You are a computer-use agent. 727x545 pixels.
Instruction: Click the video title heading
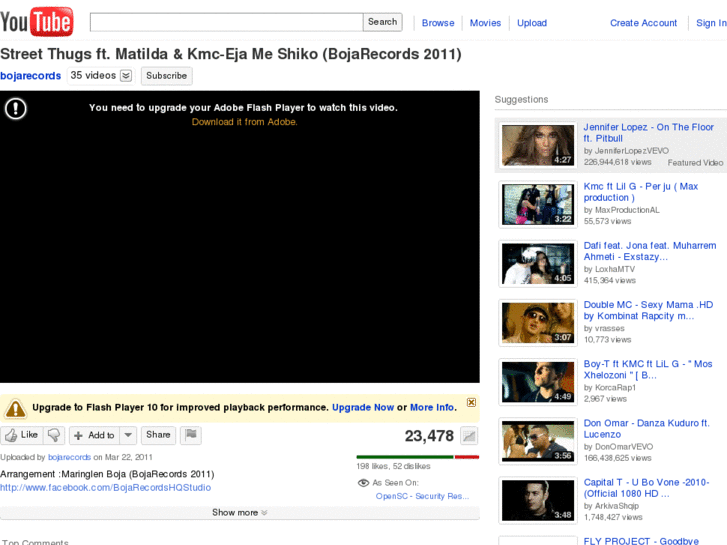click(230, 54)
